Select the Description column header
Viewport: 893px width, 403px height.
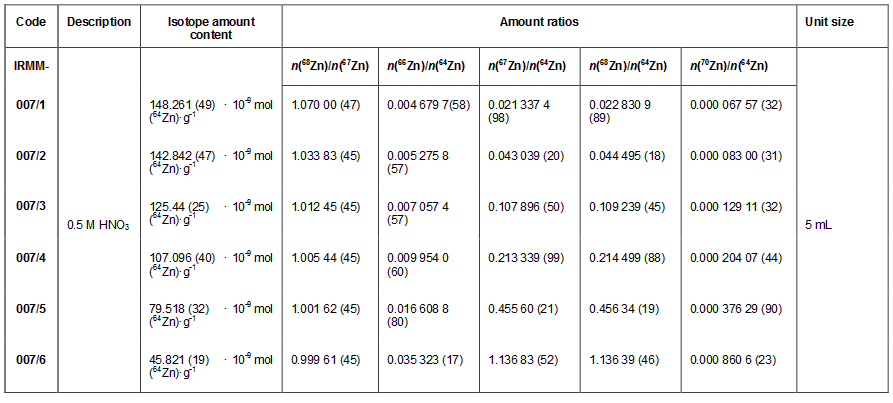[99, 22]
